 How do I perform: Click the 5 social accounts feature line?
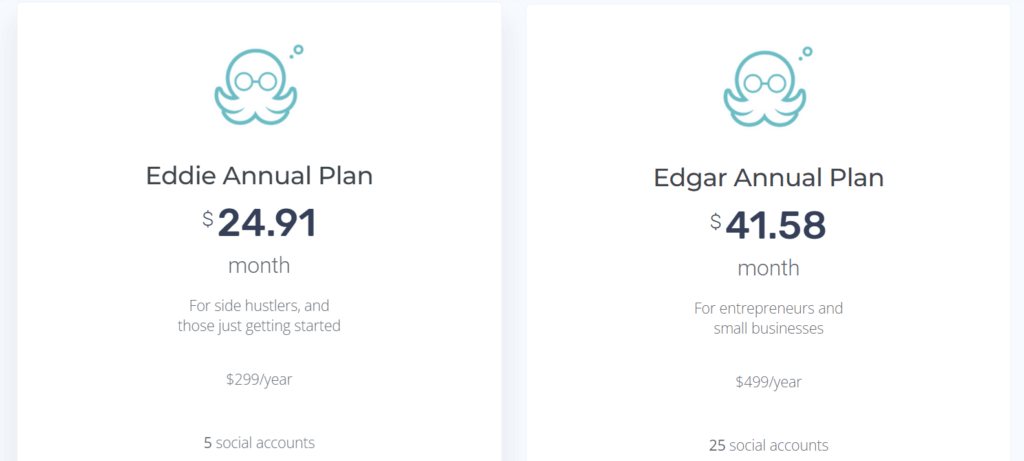[x=259, y=443]
